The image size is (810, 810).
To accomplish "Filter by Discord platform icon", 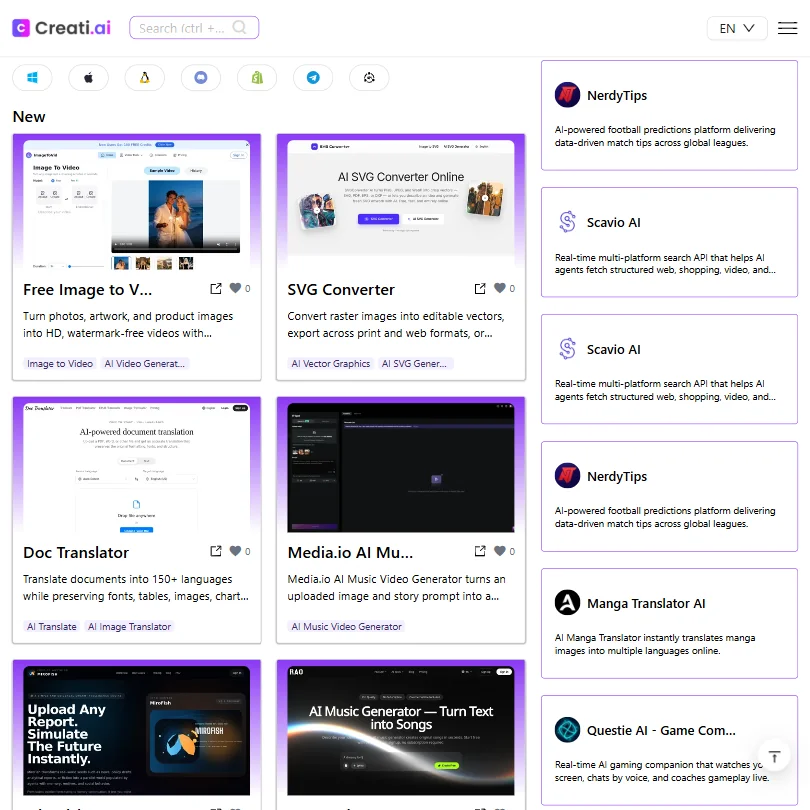I will pos(201,78).
